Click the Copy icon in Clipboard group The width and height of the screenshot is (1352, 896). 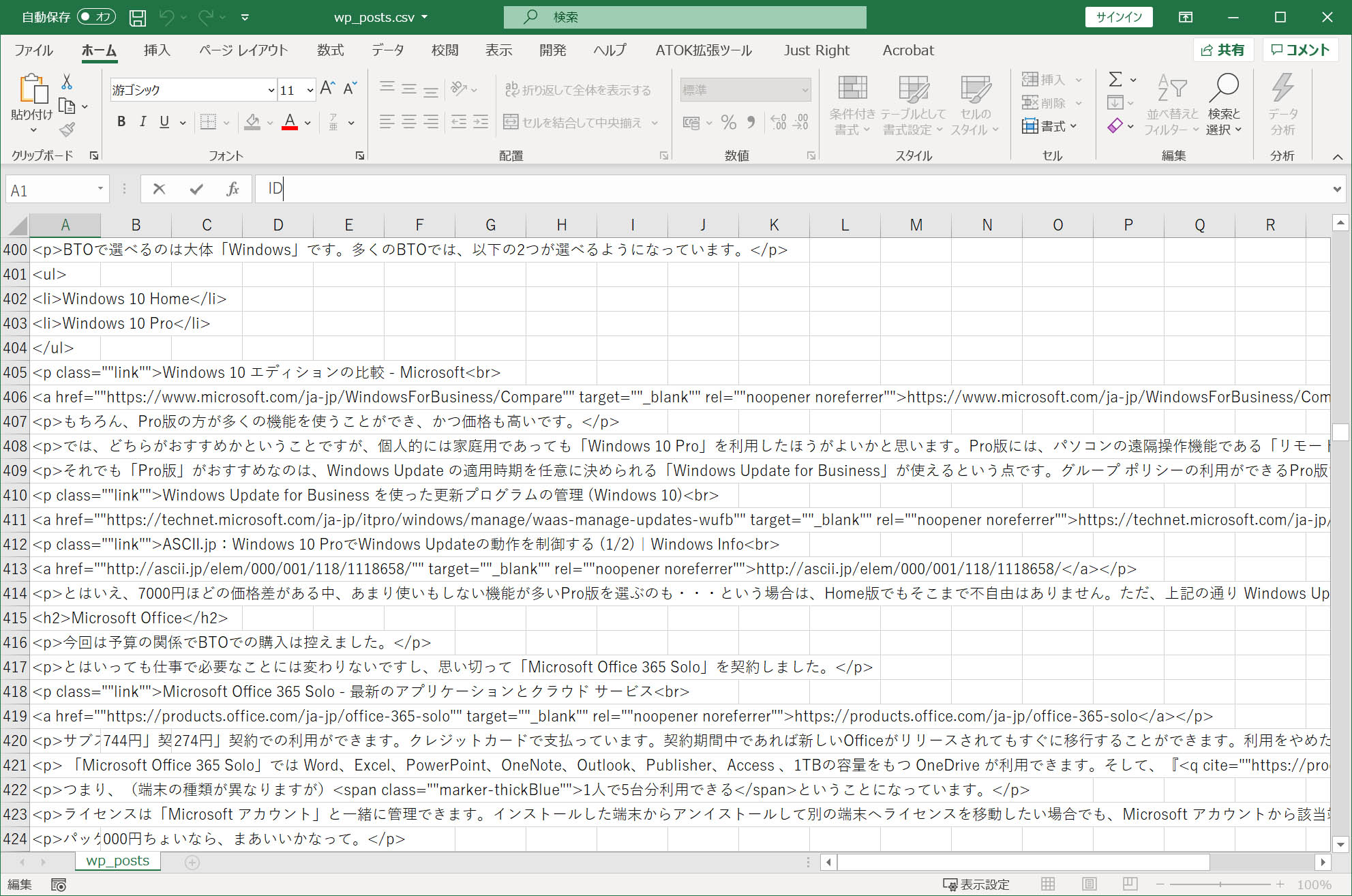(67, 106)
